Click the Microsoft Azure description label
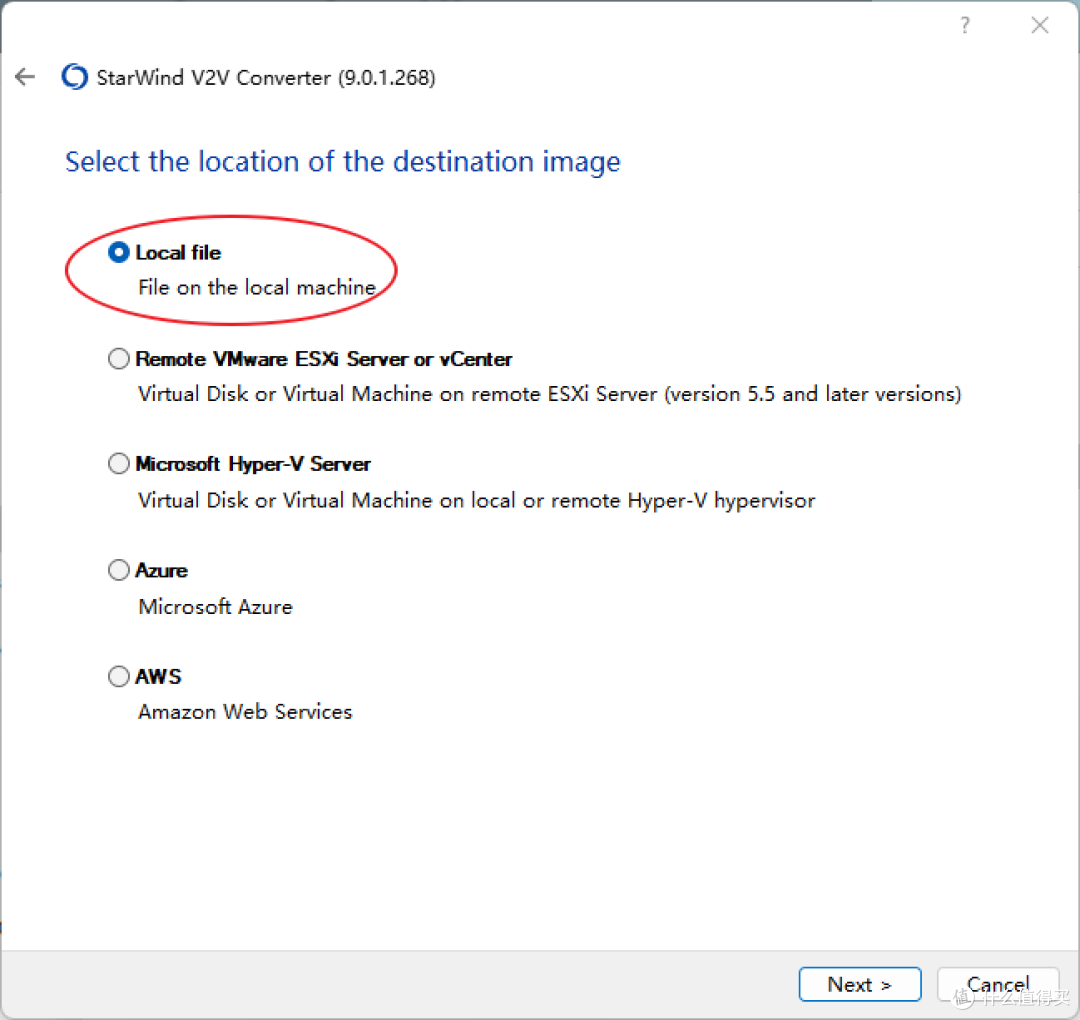 click(215, 606)
